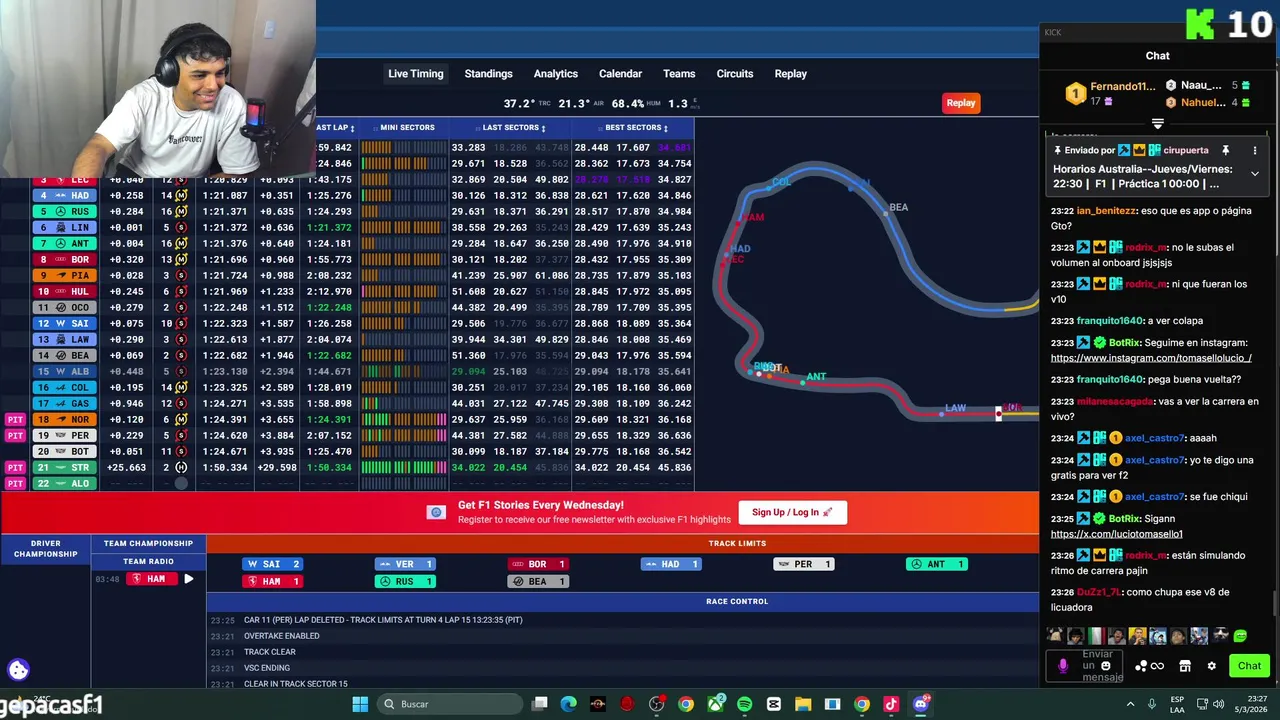Open the Teams page
Image resolution: width=1280 pixels, height=720 pixels.
678,74
